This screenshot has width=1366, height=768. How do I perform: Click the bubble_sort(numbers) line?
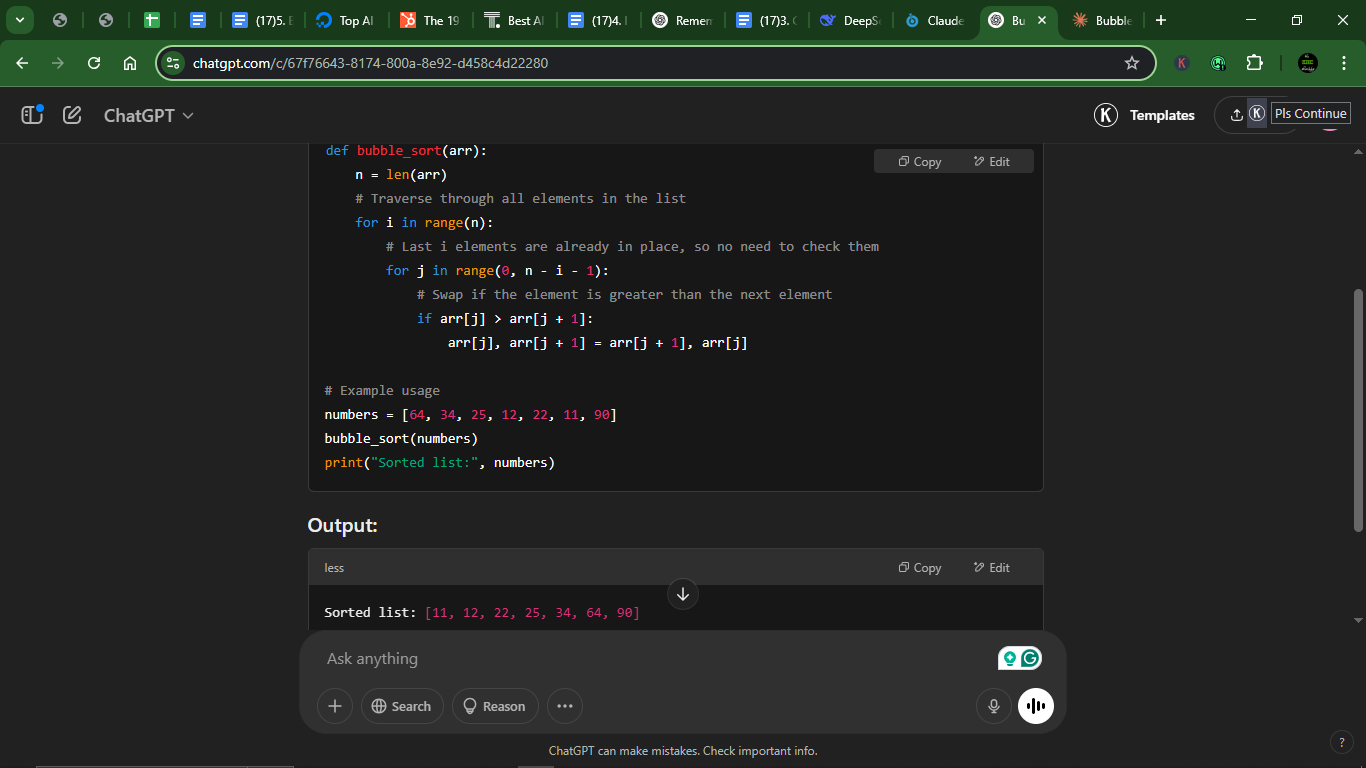[x=401, y=439]
